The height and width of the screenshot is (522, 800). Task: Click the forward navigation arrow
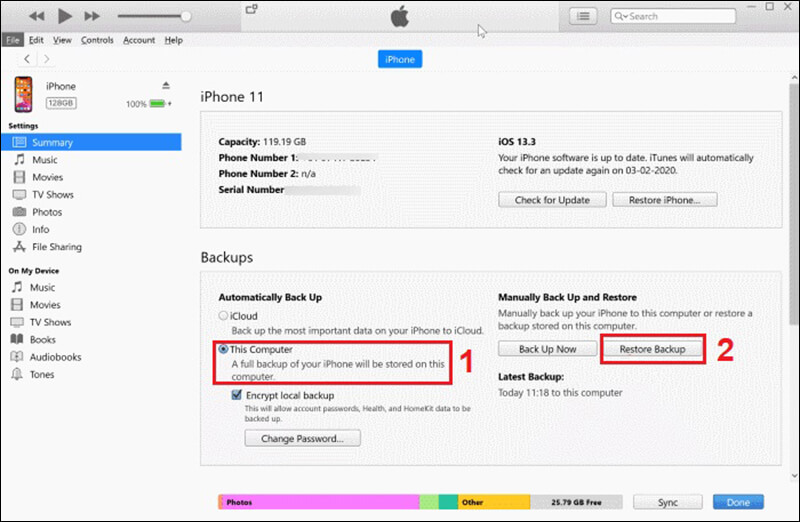tap(46, 59)
